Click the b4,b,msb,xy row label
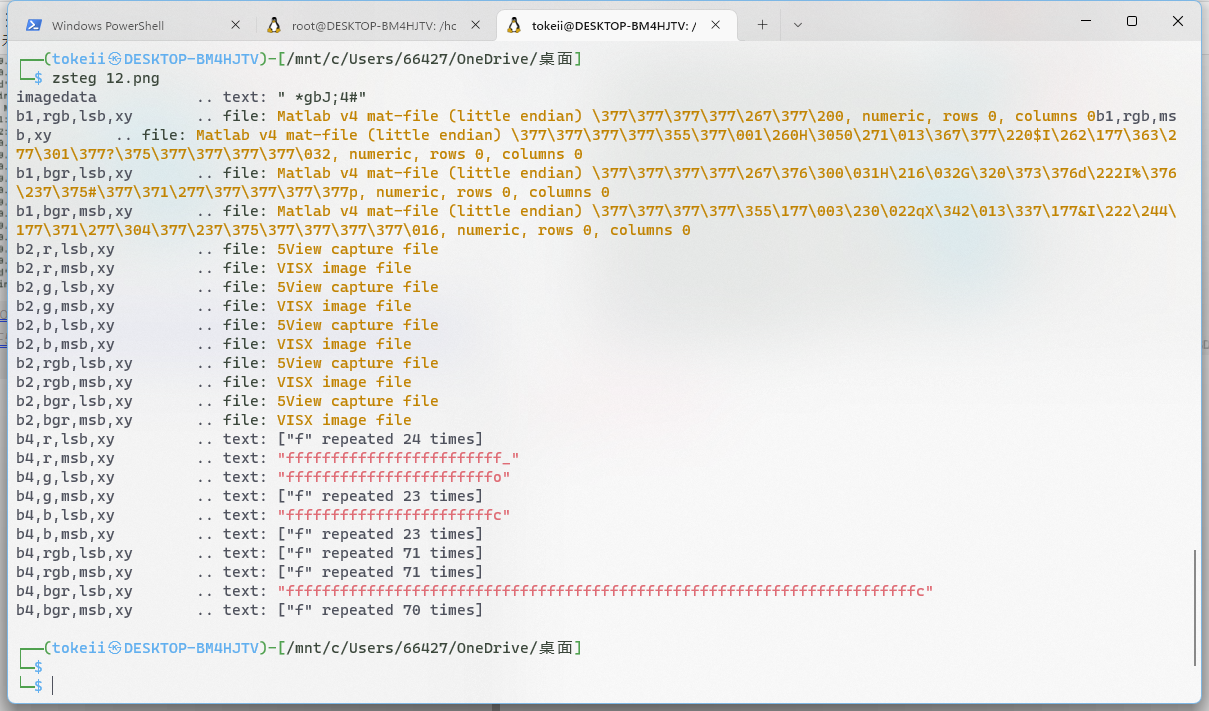 tap(65, 534)
